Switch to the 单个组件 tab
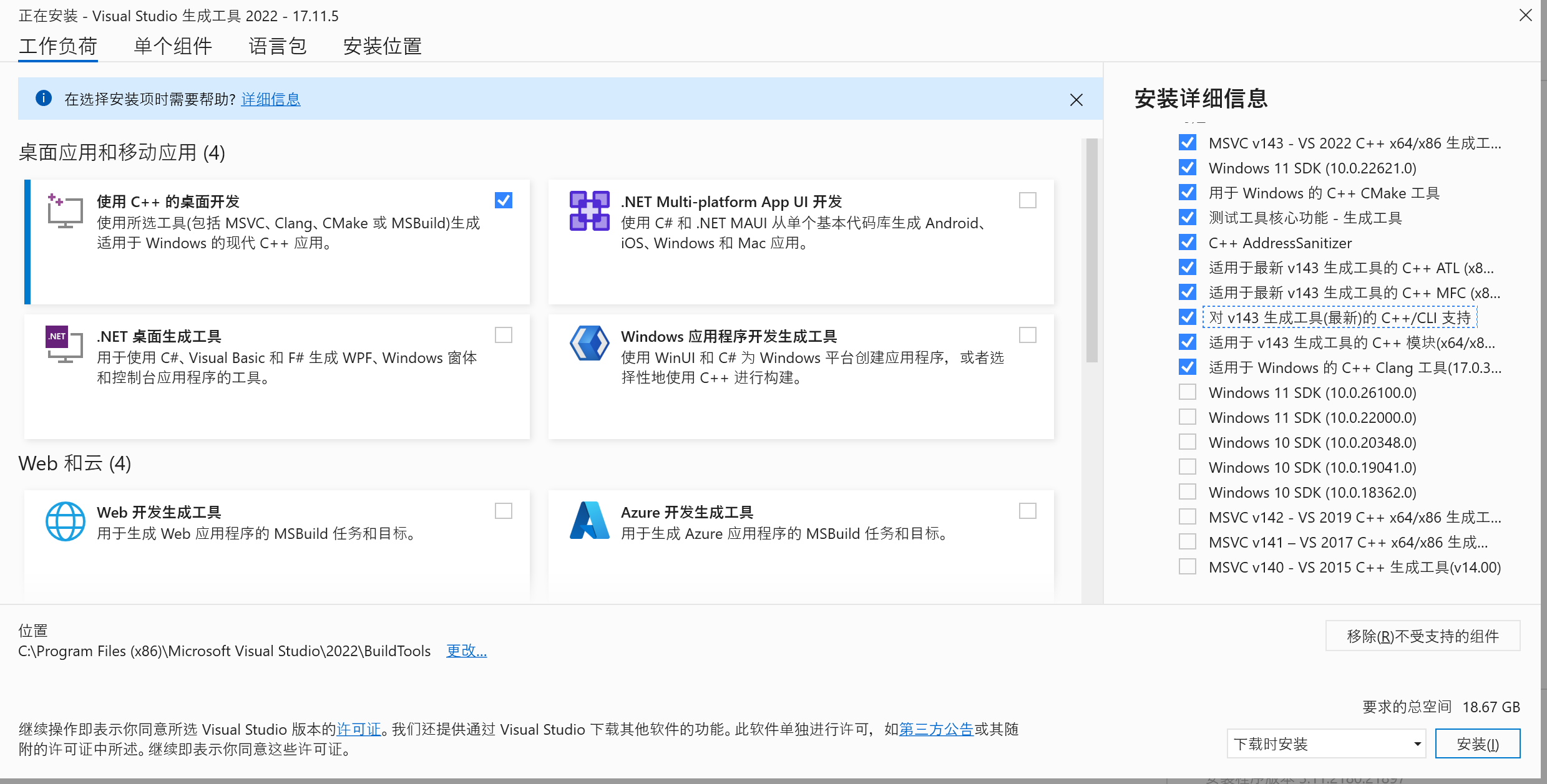Viewport: 1547px width, 784px height. [x=173, y=46]
